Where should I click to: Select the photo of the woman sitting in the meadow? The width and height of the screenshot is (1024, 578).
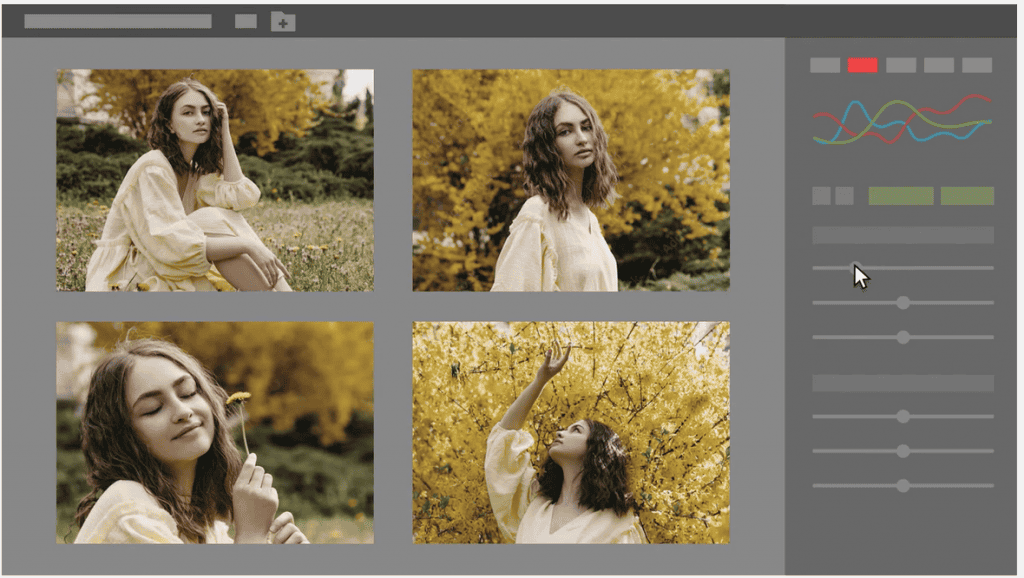(x=214, y=179)
